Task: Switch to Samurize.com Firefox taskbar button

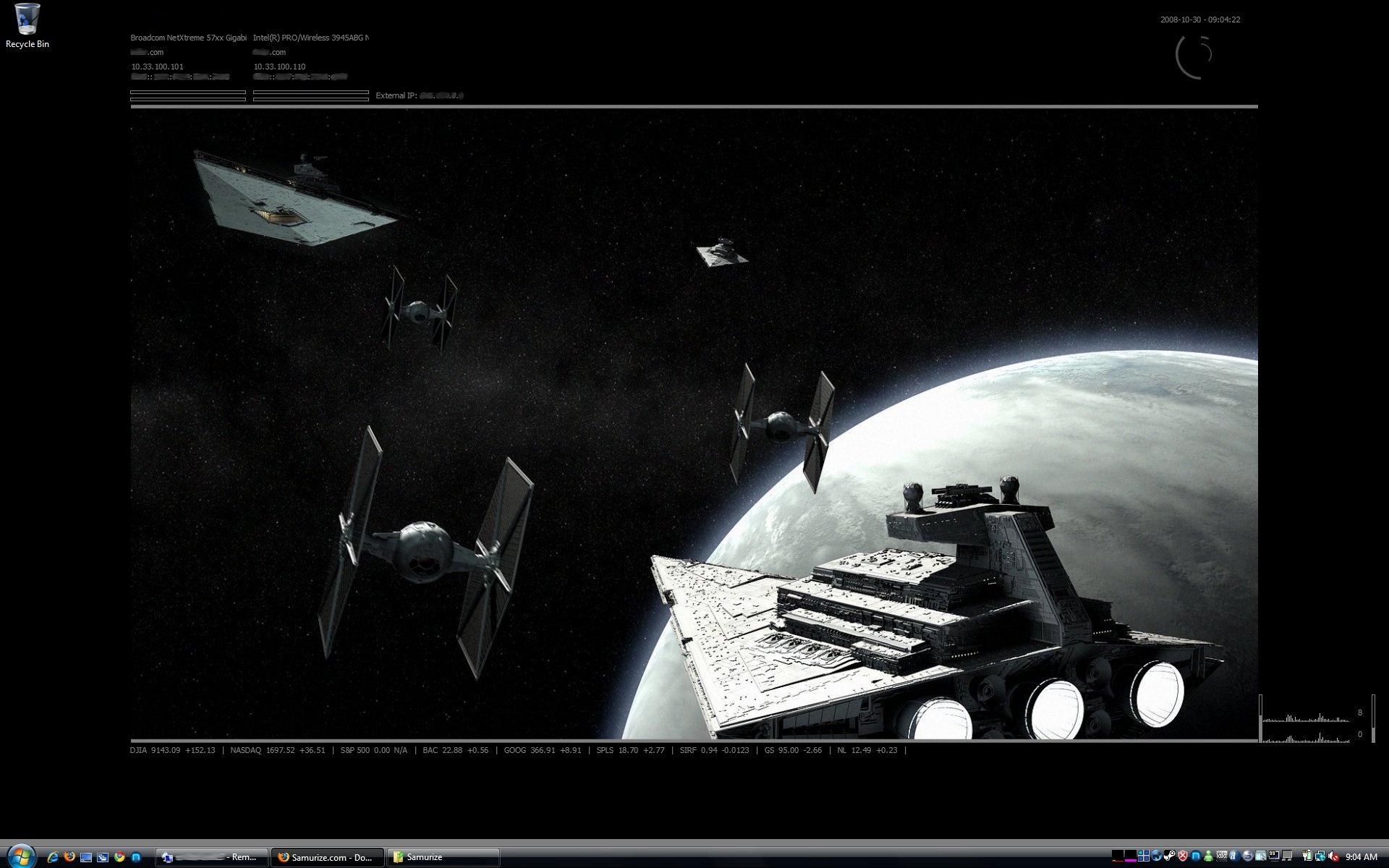Action: tap(327, 857)
